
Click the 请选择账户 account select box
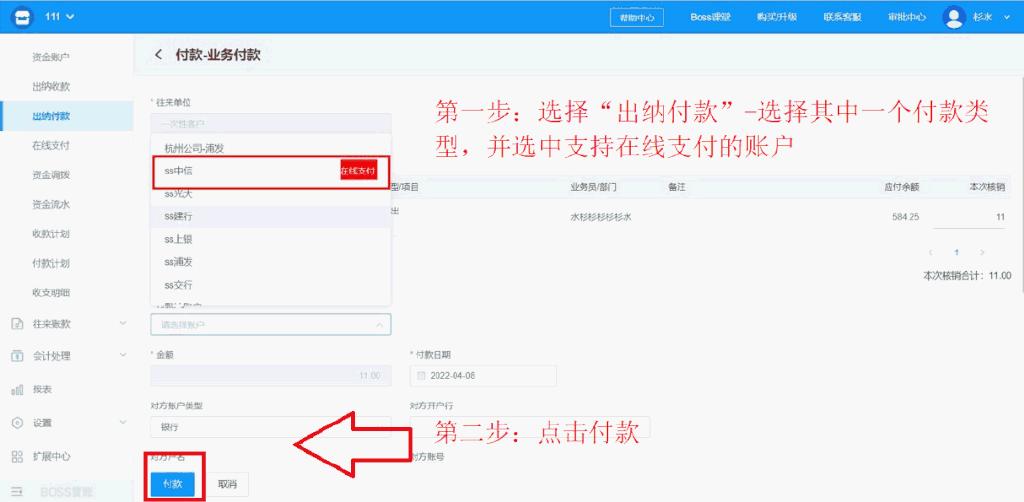(x=271, y=324)
